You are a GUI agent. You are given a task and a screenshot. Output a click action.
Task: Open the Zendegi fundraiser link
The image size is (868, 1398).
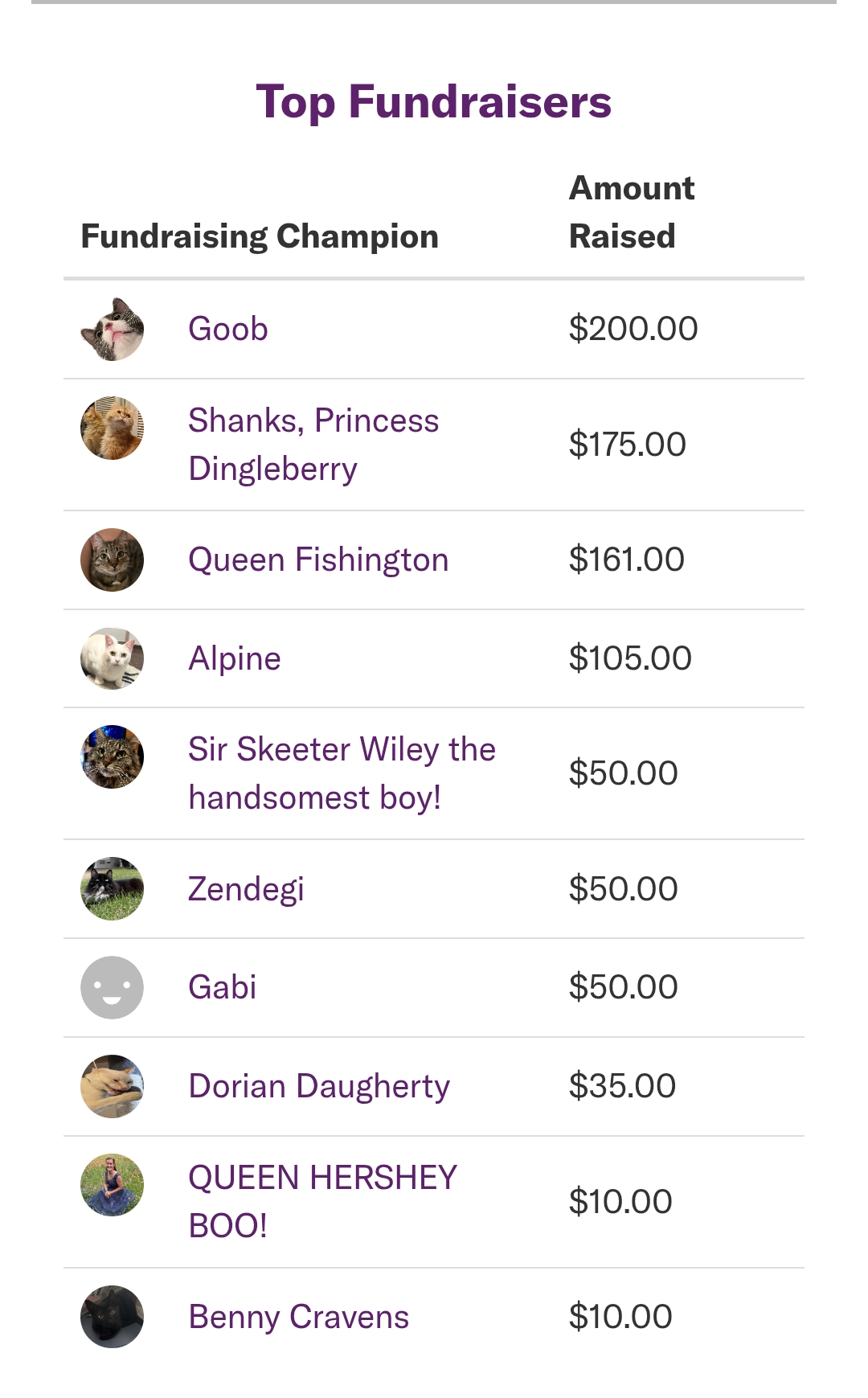(245, 888)
